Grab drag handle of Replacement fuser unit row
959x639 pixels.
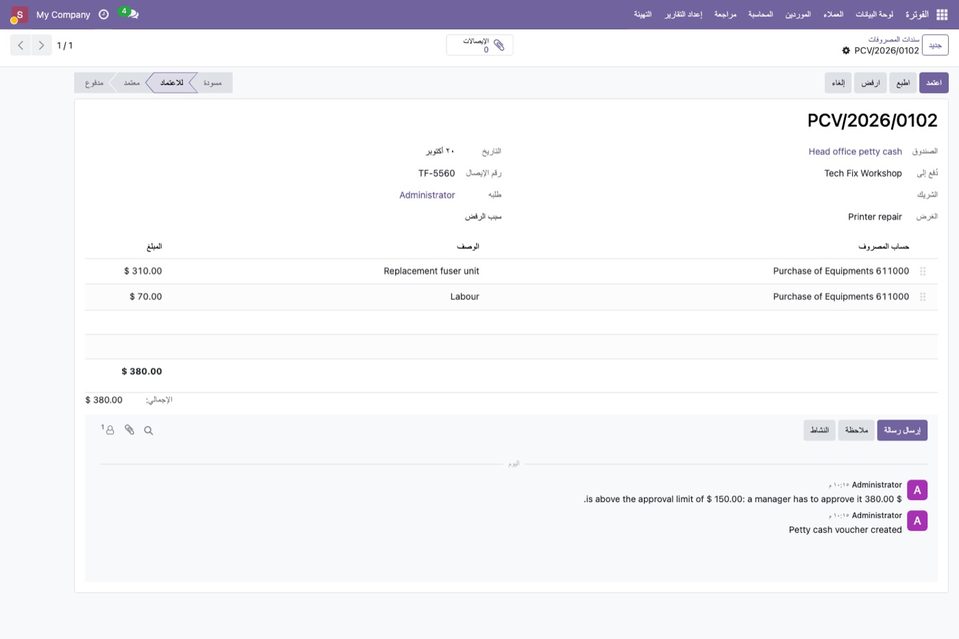pyautogui.click(x=923, y=271)
